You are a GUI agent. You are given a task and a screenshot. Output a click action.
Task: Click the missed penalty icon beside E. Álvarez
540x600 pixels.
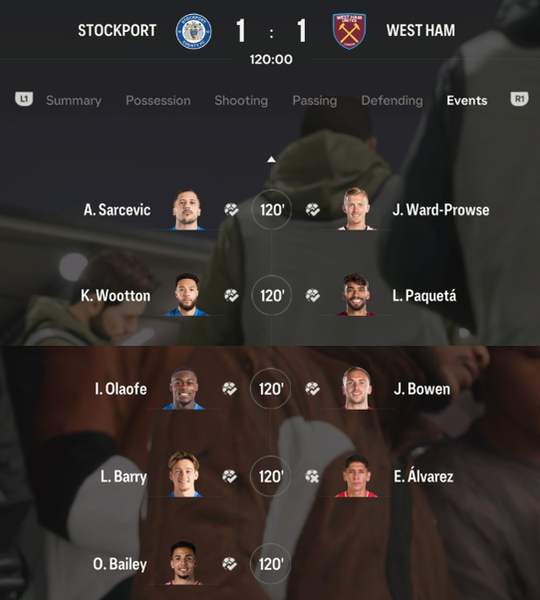312,476
